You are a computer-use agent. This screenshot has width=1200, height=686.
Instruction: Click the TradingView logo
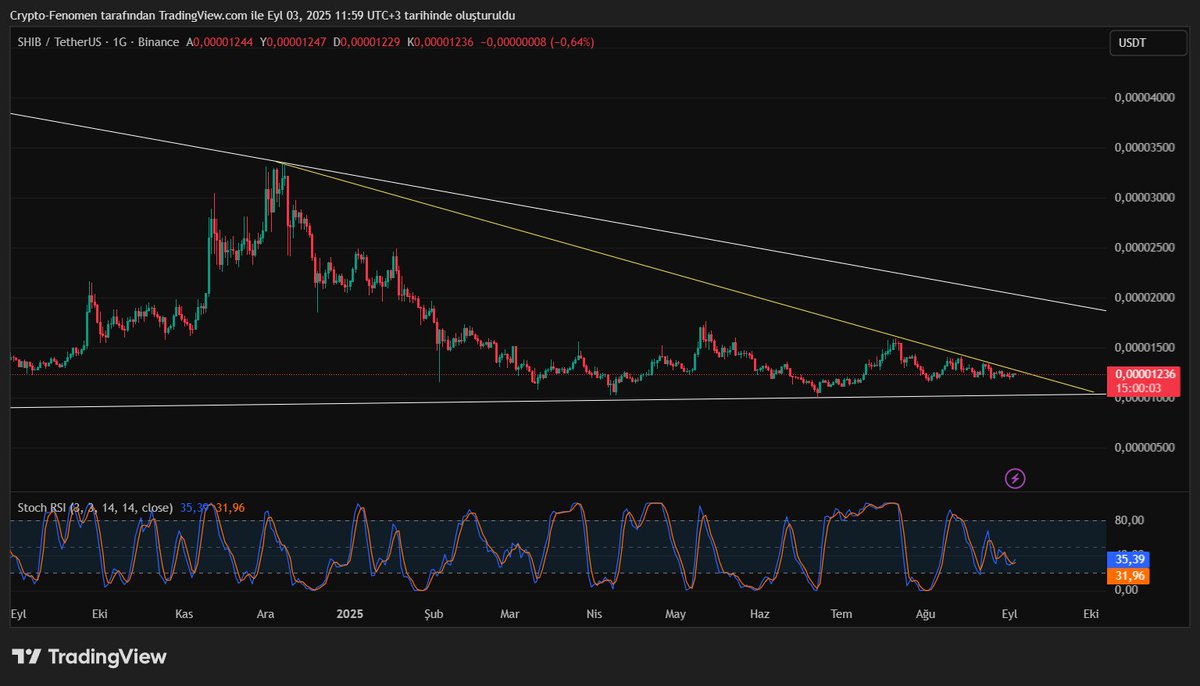coord(89,657)
